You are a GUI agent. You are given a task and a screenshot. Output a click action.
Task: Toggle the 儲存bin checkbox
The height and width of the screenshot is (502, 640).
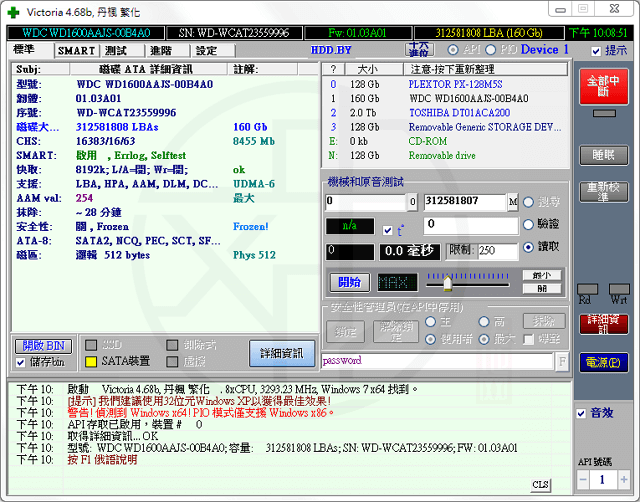[21, 362]
